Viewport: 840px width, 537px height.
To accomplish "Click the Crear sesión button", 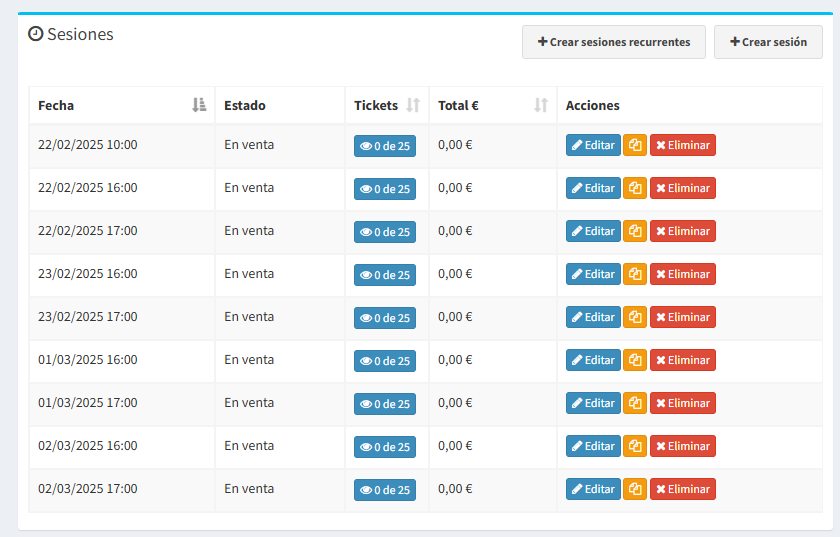I will (768, 42).
